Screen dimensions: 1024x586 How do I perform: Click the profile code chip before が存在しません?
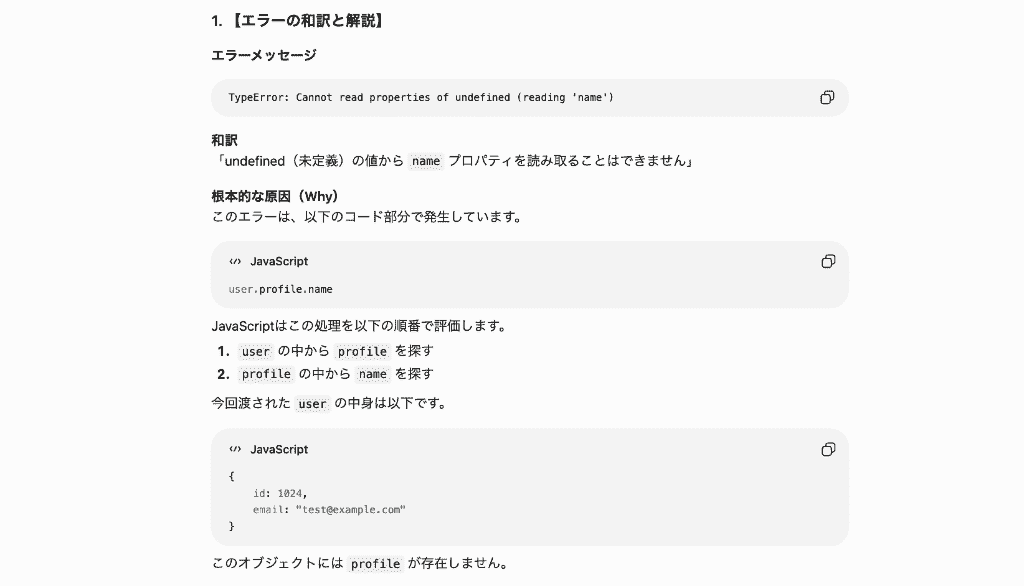point(376,564)
